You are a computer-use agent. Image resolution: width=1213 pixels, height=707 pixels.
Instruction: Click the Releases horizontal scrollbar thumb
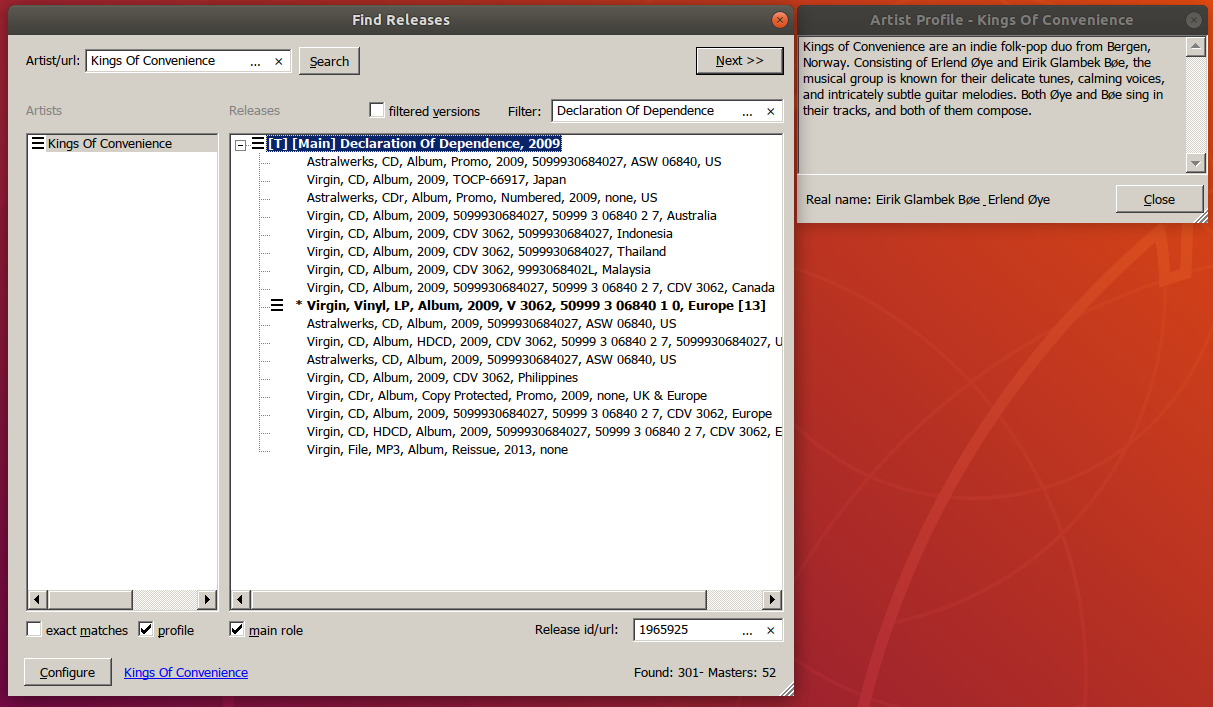point(479,600)
